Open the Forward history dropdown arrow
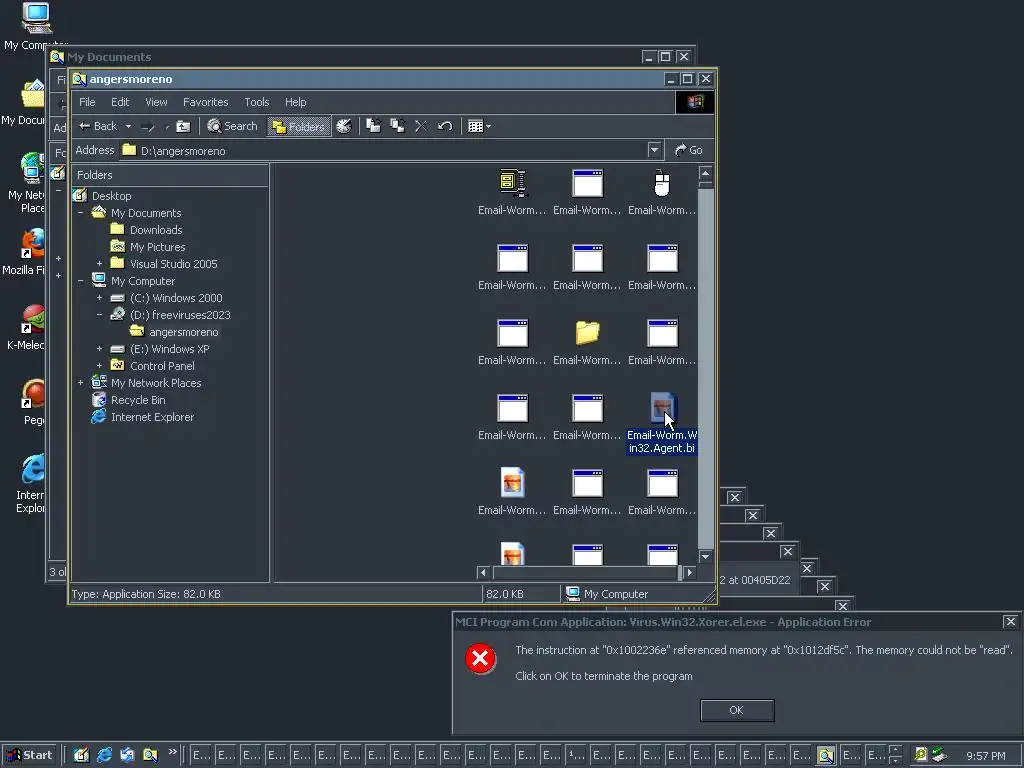 [167, 127]
